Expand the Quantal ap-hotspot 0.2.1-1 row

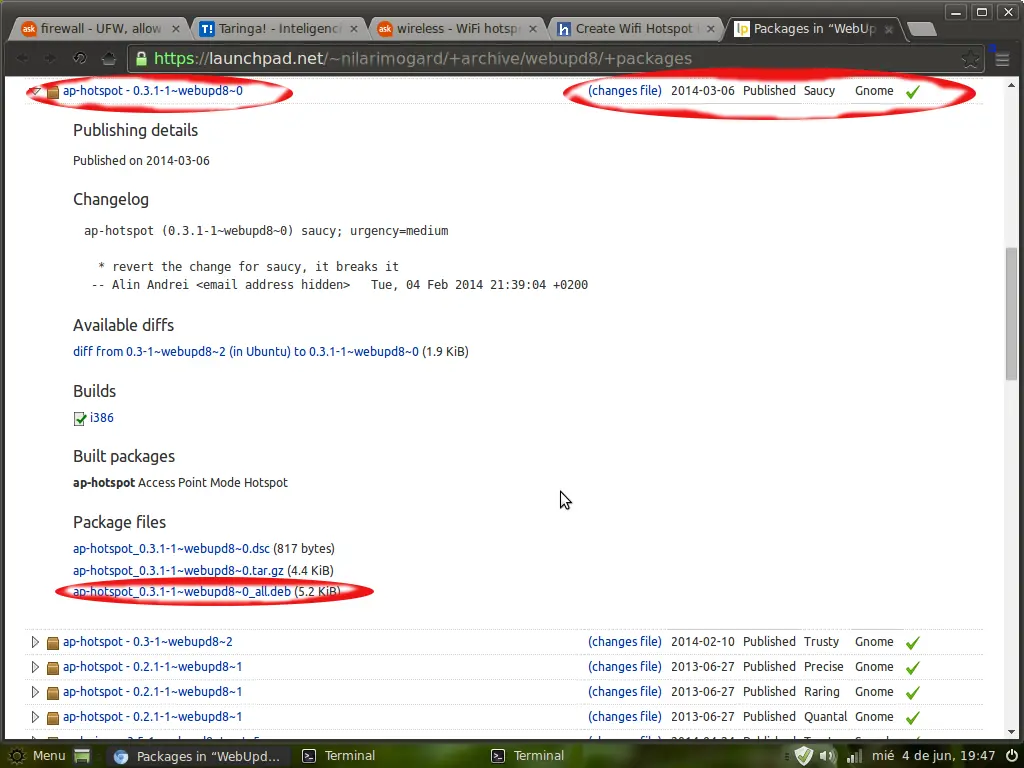pos(35,716)
